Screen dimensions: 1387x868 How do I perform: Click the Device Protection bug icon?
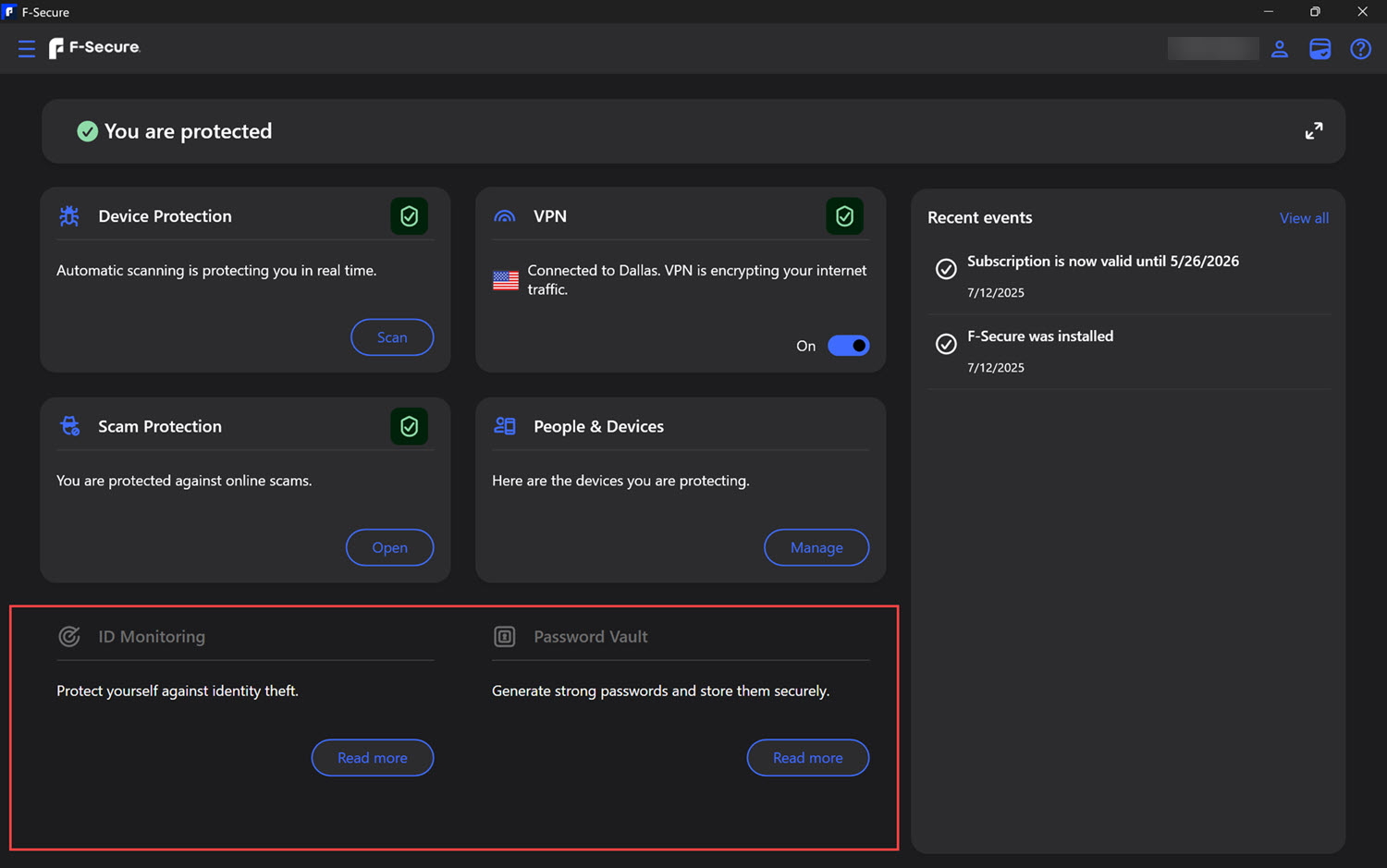pos(69,216)
